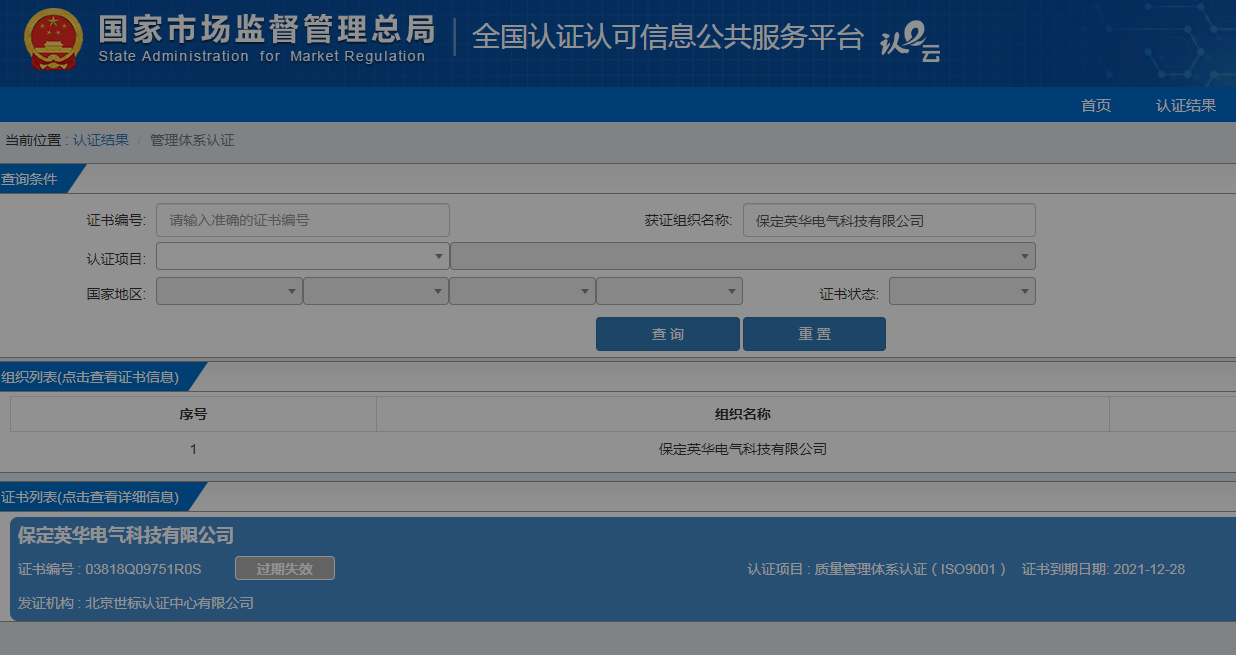The width and height of the screenshot is (1236, 655).
Task: Click the 组织名称 column header
Action: pyautogui.click(x=743, y=414)
